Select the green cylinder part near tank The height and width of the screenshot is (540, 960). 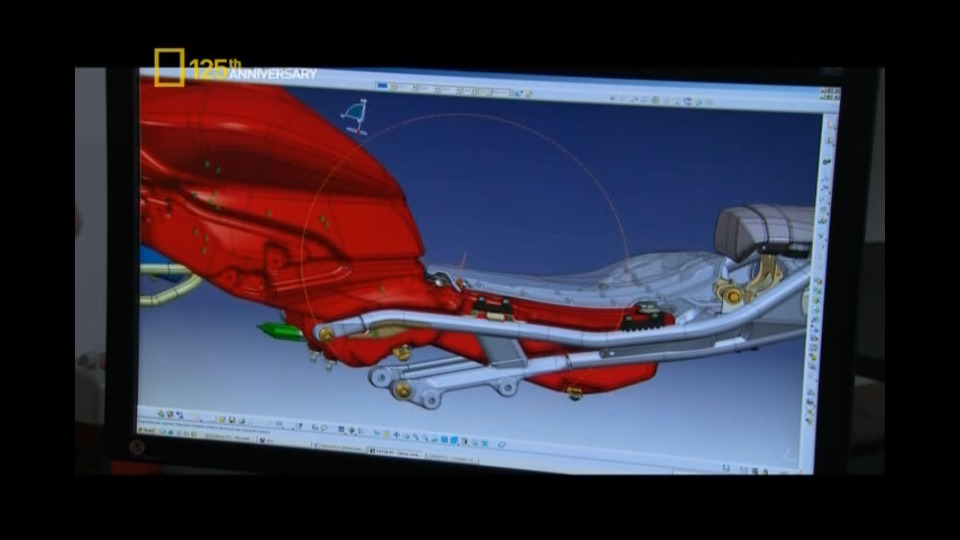(x=282, y=331)
